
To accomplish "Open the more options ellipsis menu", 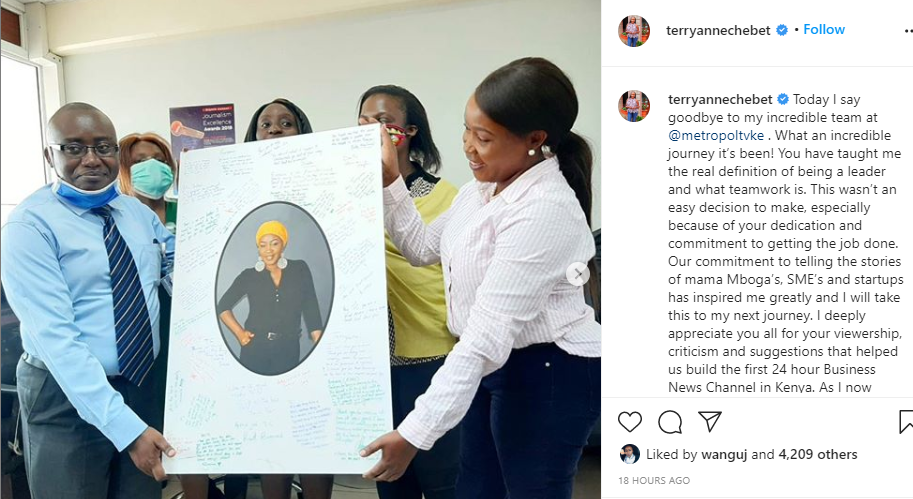I will (908, 30).
